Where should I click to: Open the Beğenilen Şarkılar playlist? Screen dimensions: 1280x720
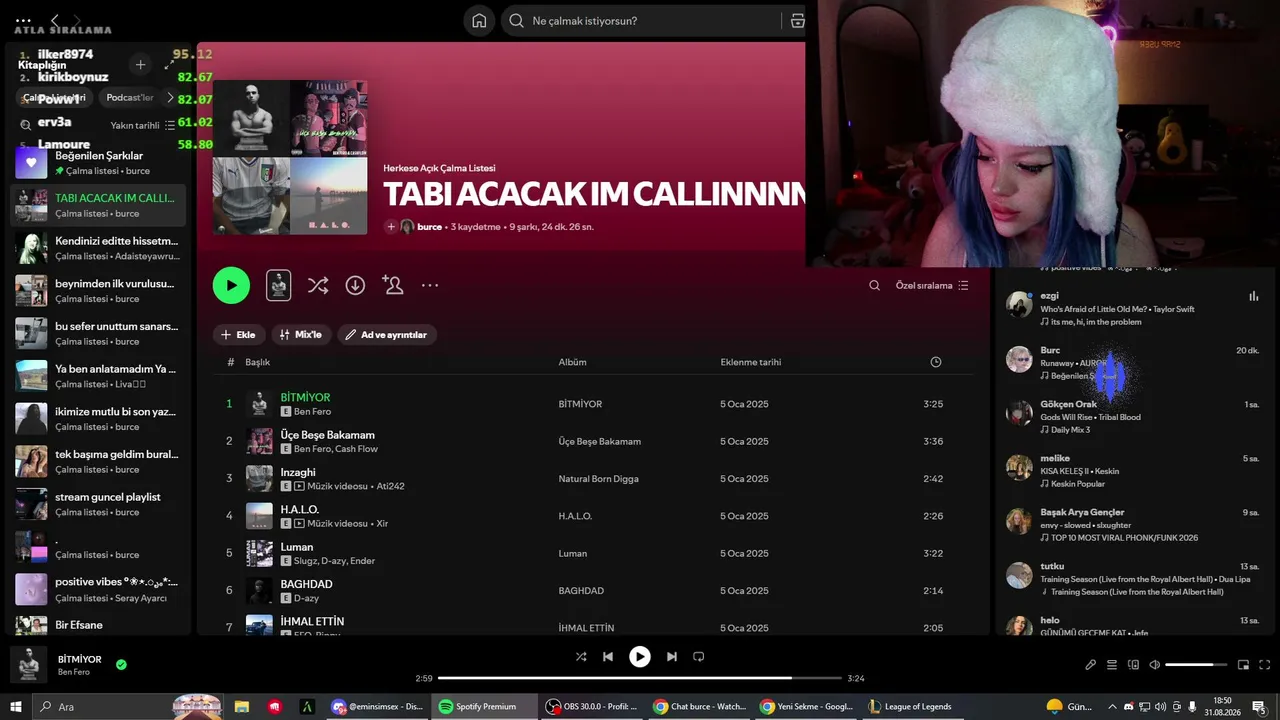coord(98,163)
